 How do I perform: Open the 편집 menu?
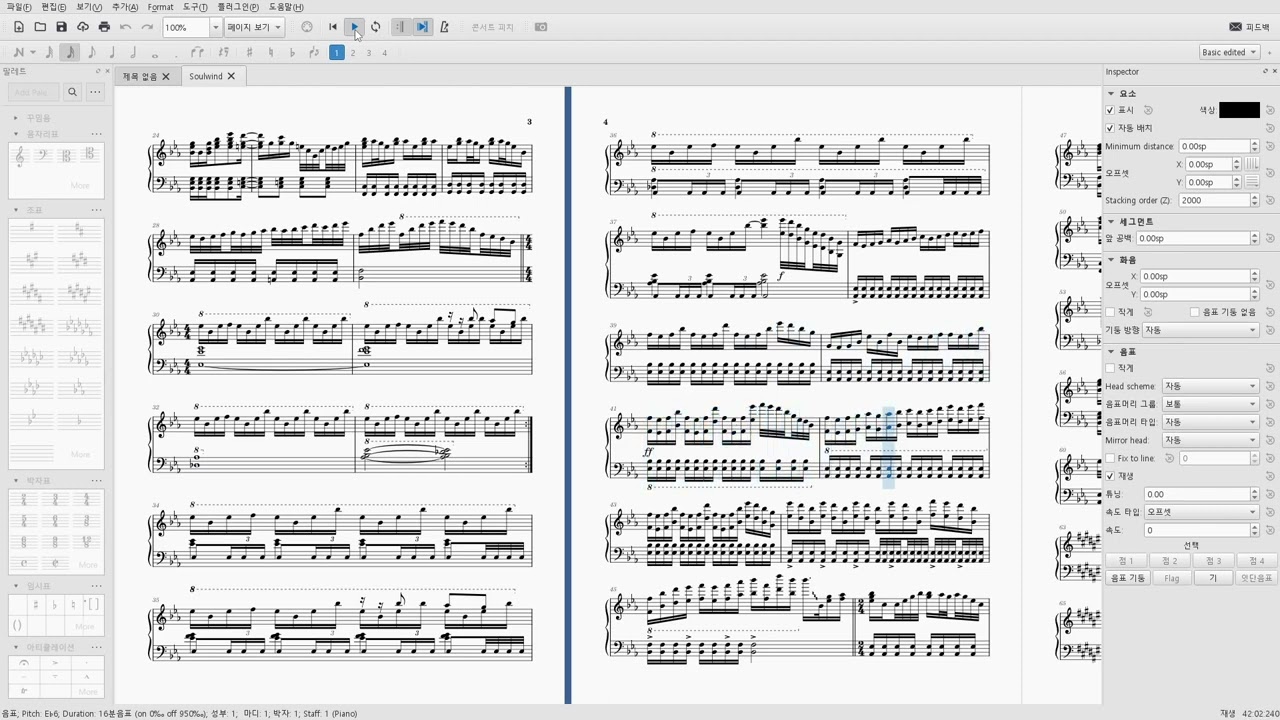[54, 7]
